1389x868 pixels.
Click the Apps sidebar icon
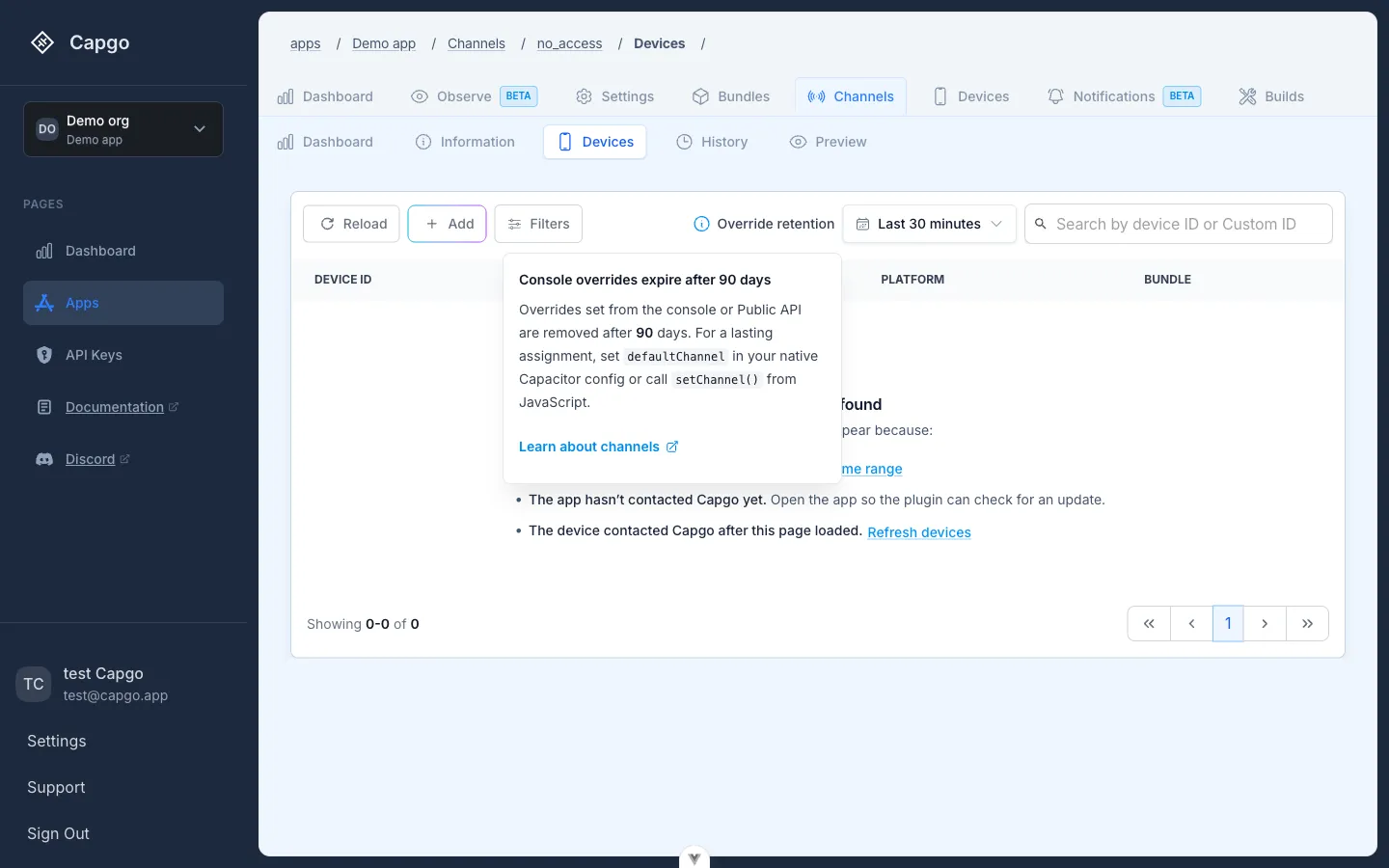pyautogui.click(x=44, y=303)
